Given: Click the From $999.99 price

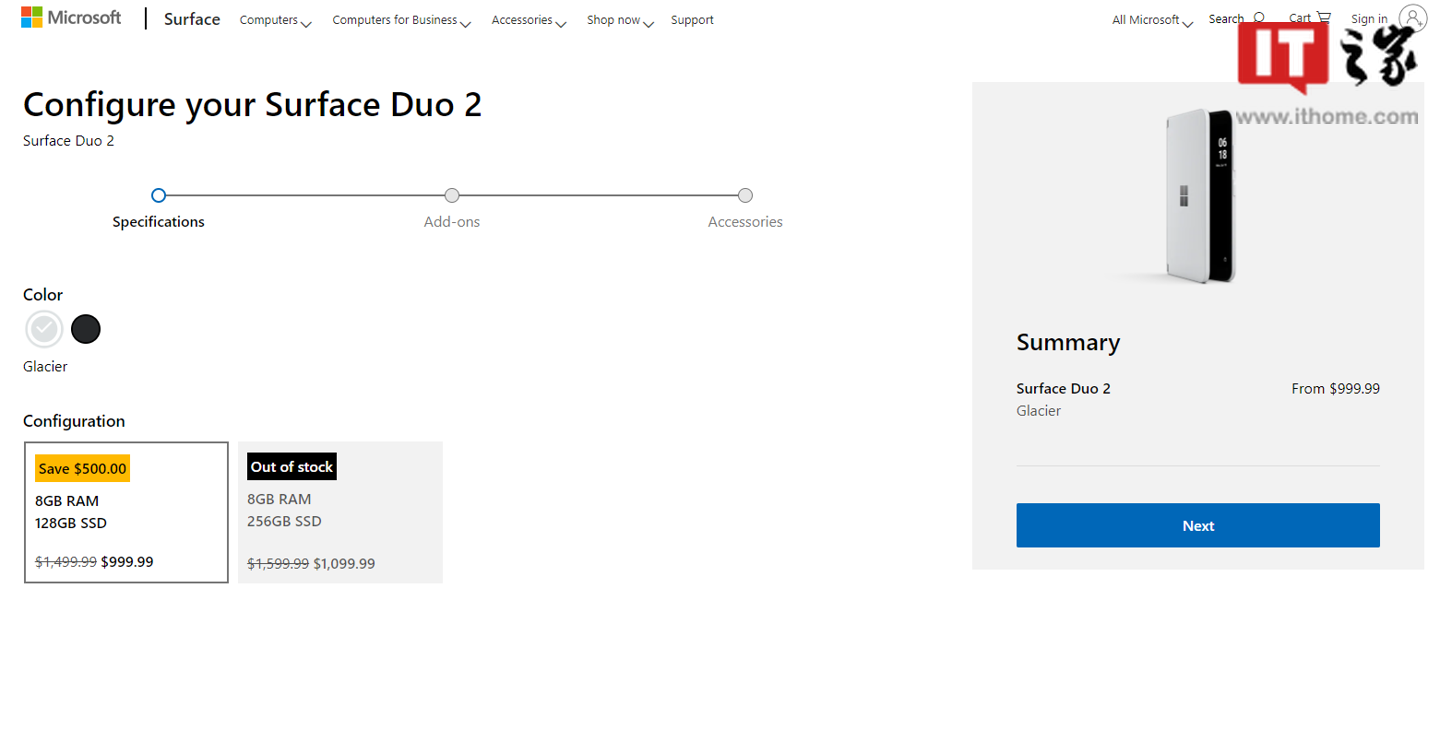Looking at the screenshot, I should tap(1335, 388).
